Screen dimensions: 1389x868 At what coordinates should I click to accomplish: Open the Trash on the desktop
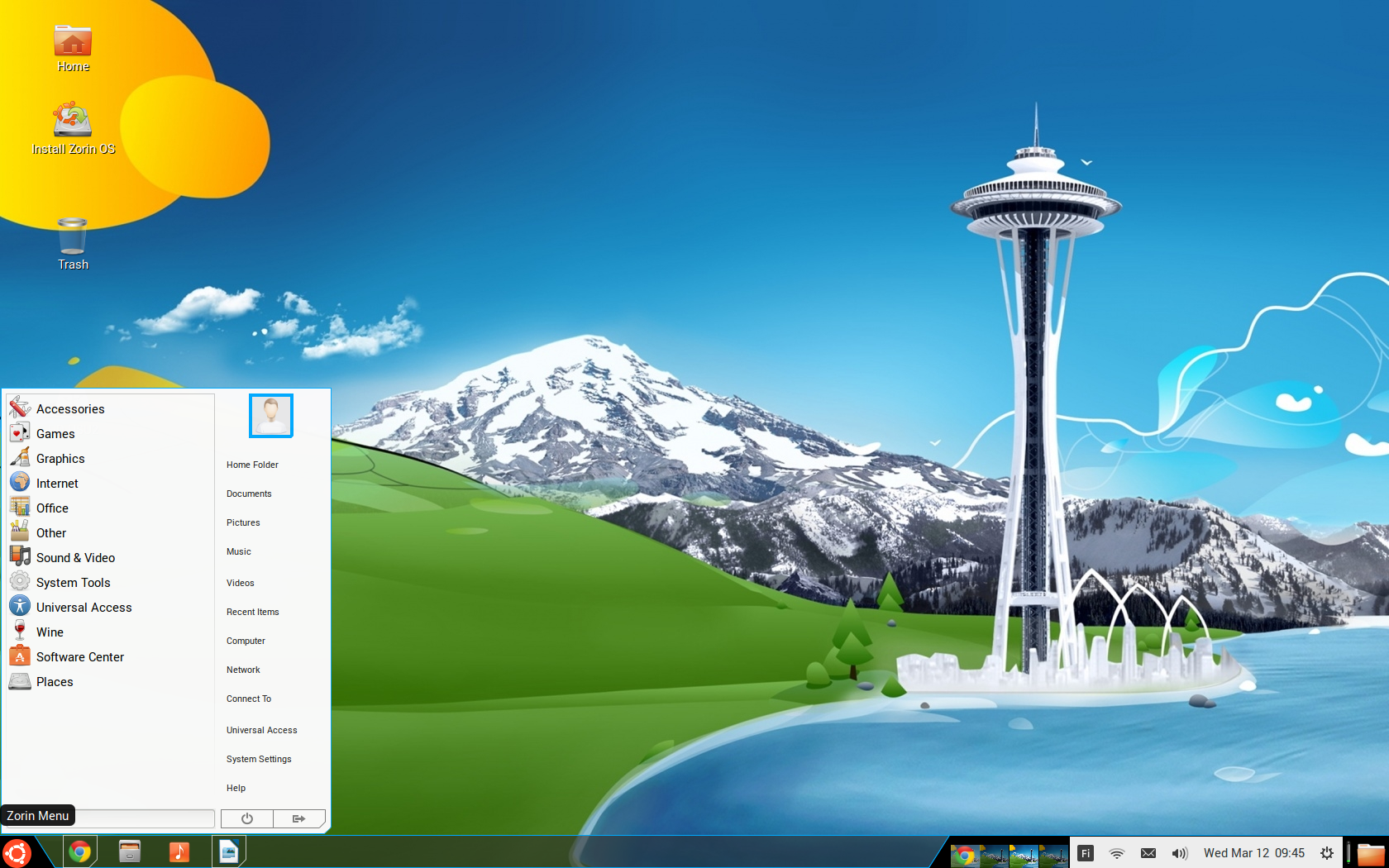[73, 242]
